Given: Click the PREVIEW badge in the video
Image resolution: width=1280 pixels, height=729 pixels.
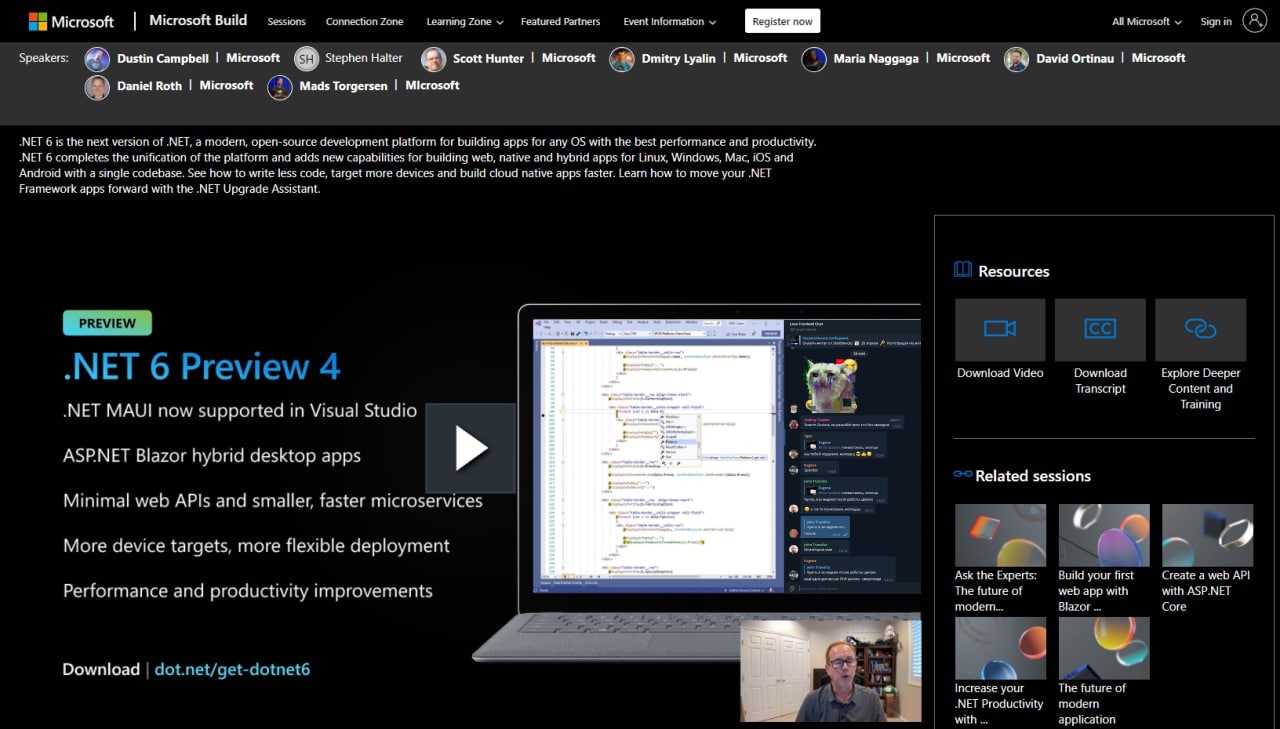Looking at the screenshot, I should pos(107,323).
